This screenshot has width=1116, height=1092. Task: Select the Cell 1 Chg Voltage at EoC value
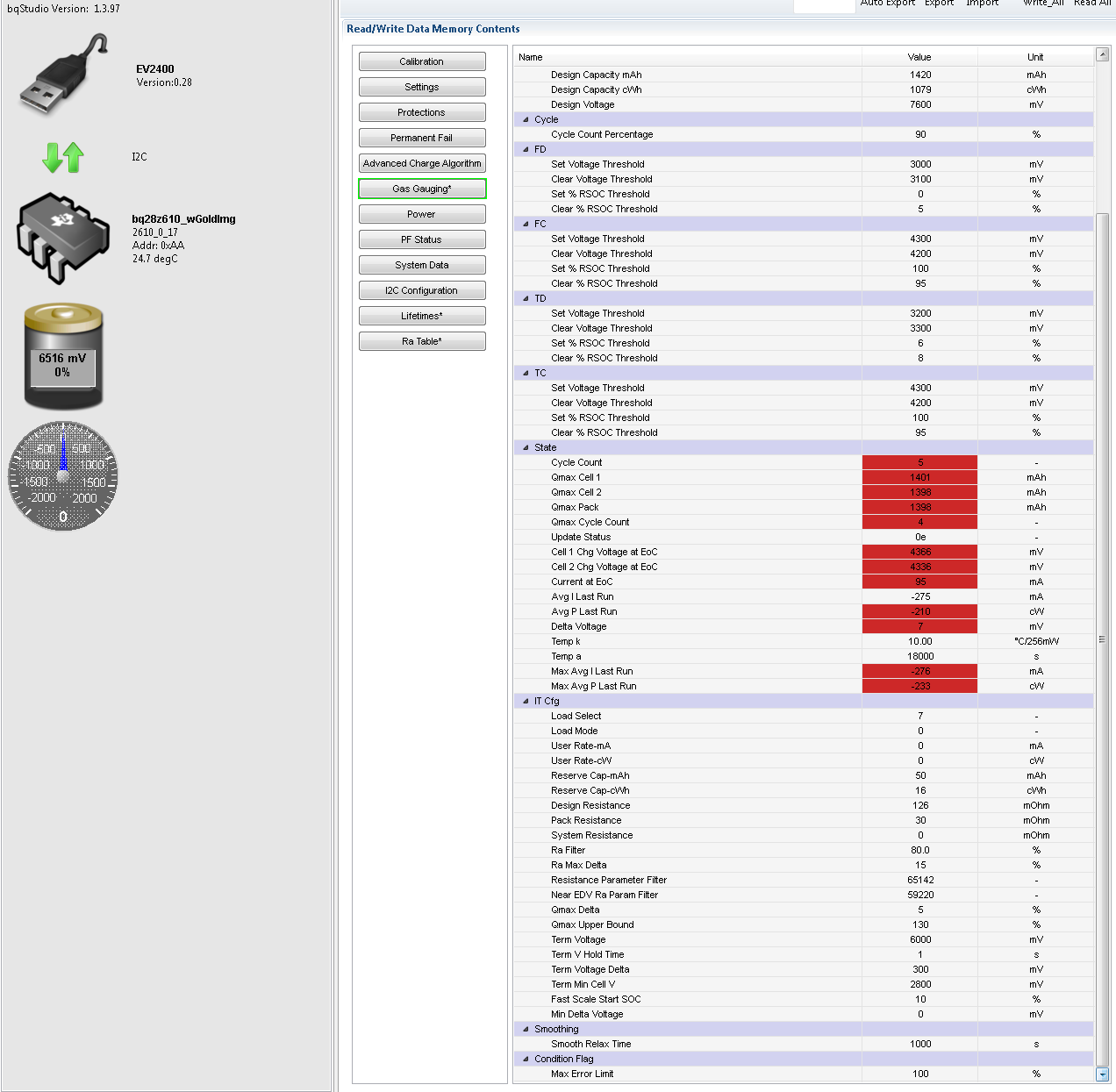(x=919, y=552)
